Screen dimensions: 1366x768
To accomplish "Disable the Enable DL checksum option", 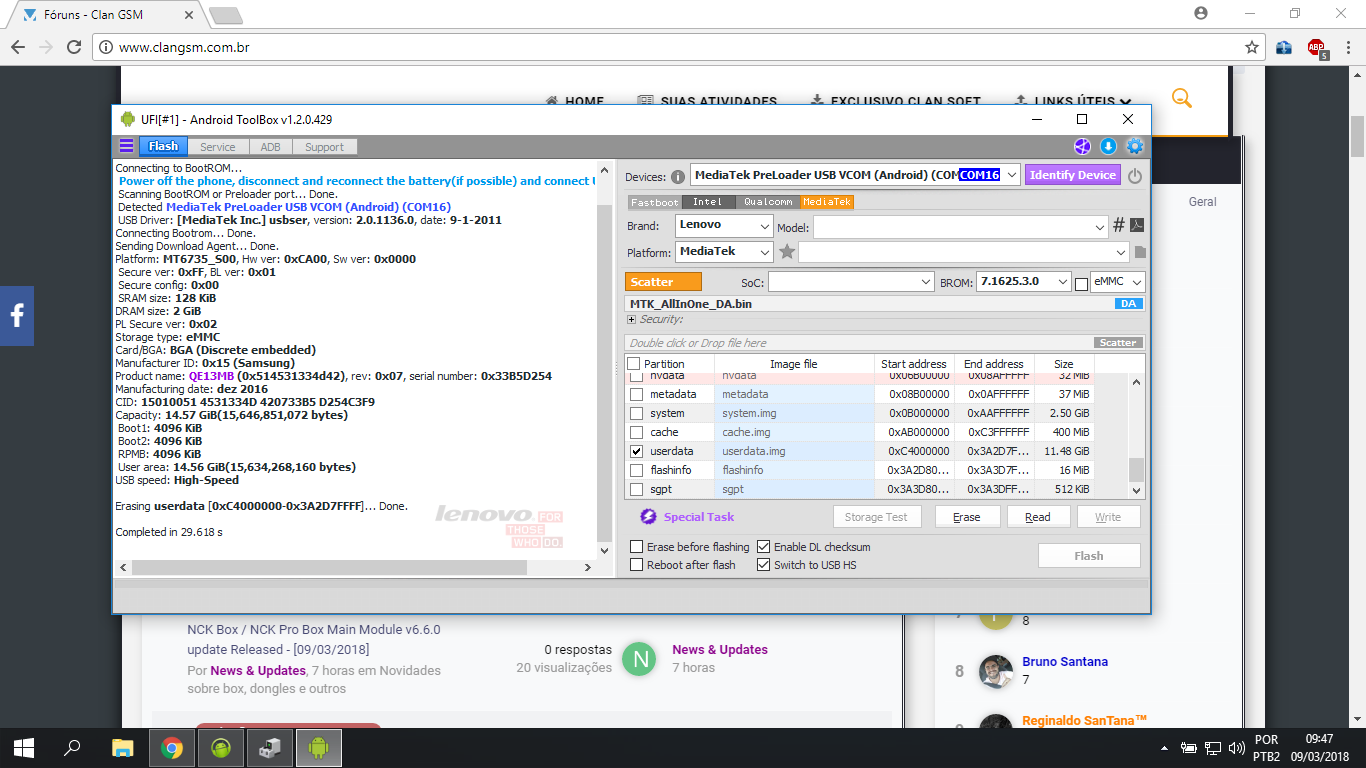I will [x=764, y=547].
